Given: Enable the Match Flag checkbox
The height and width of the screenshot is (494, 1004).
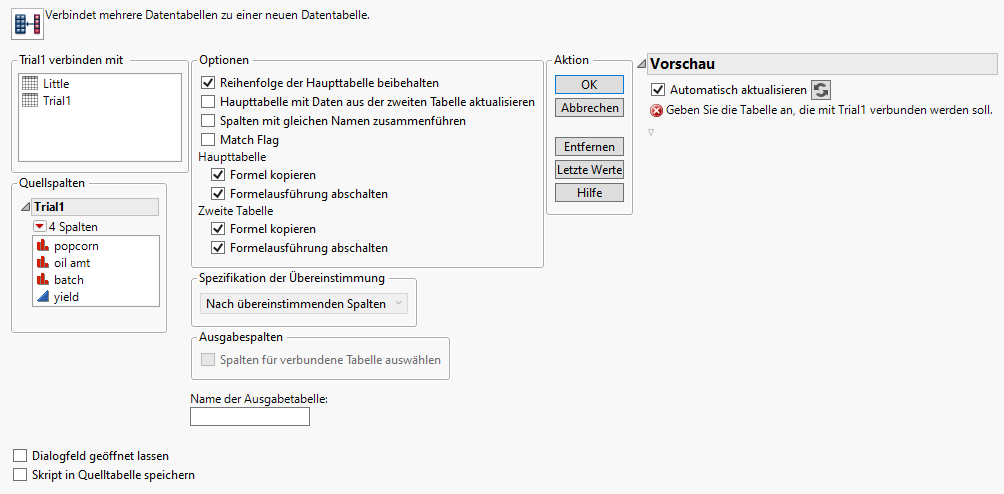Looking at the screenshot, I should coord(209,140).
